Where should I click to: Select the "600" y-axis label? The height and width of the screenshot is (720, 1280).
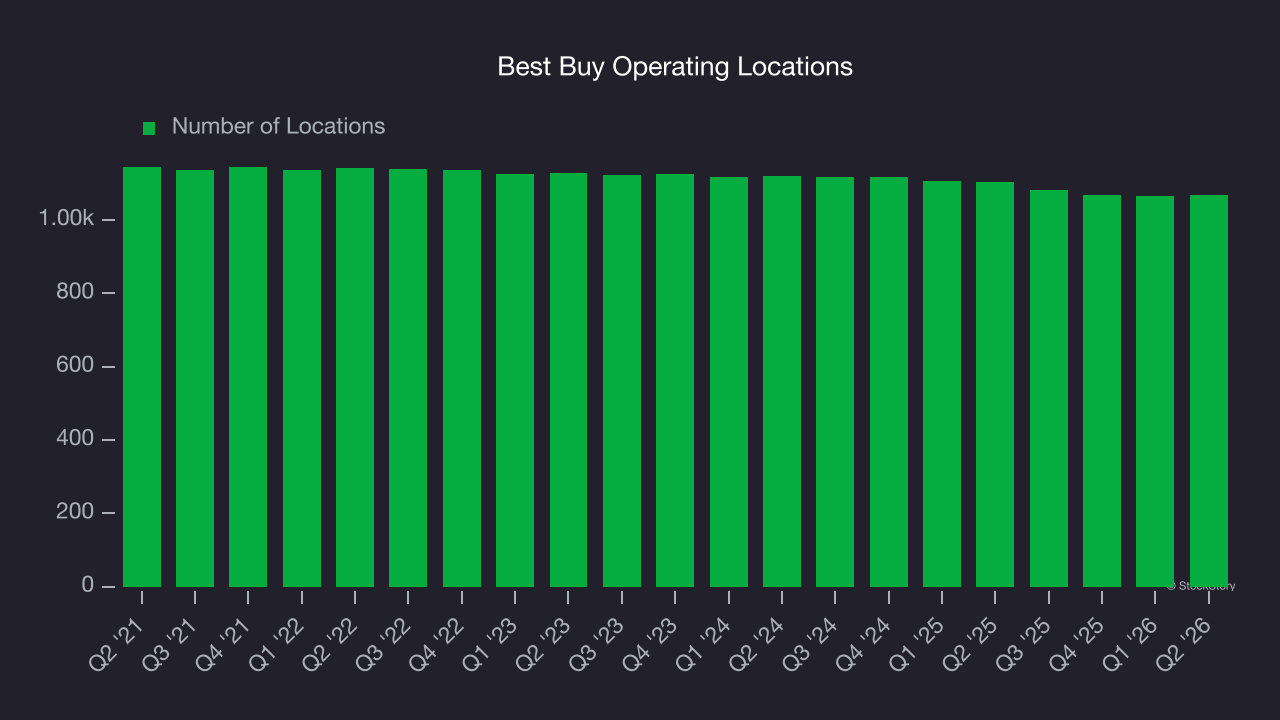77,366
